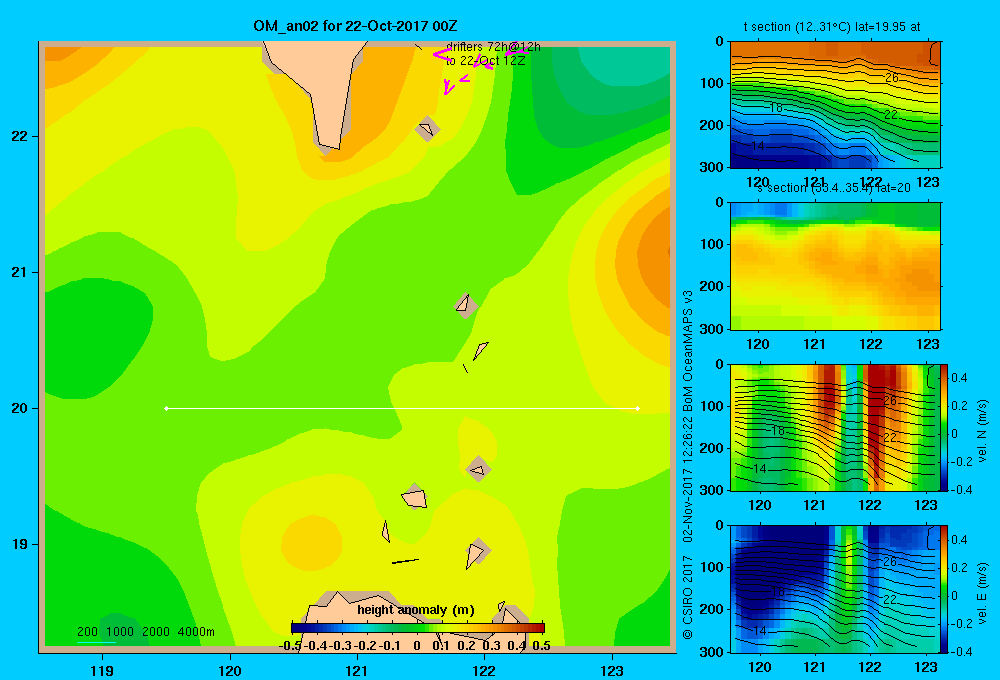The image size is (1000, 680).
Task: Click latitude label 22 on main map axis
Action: (20, 136)
